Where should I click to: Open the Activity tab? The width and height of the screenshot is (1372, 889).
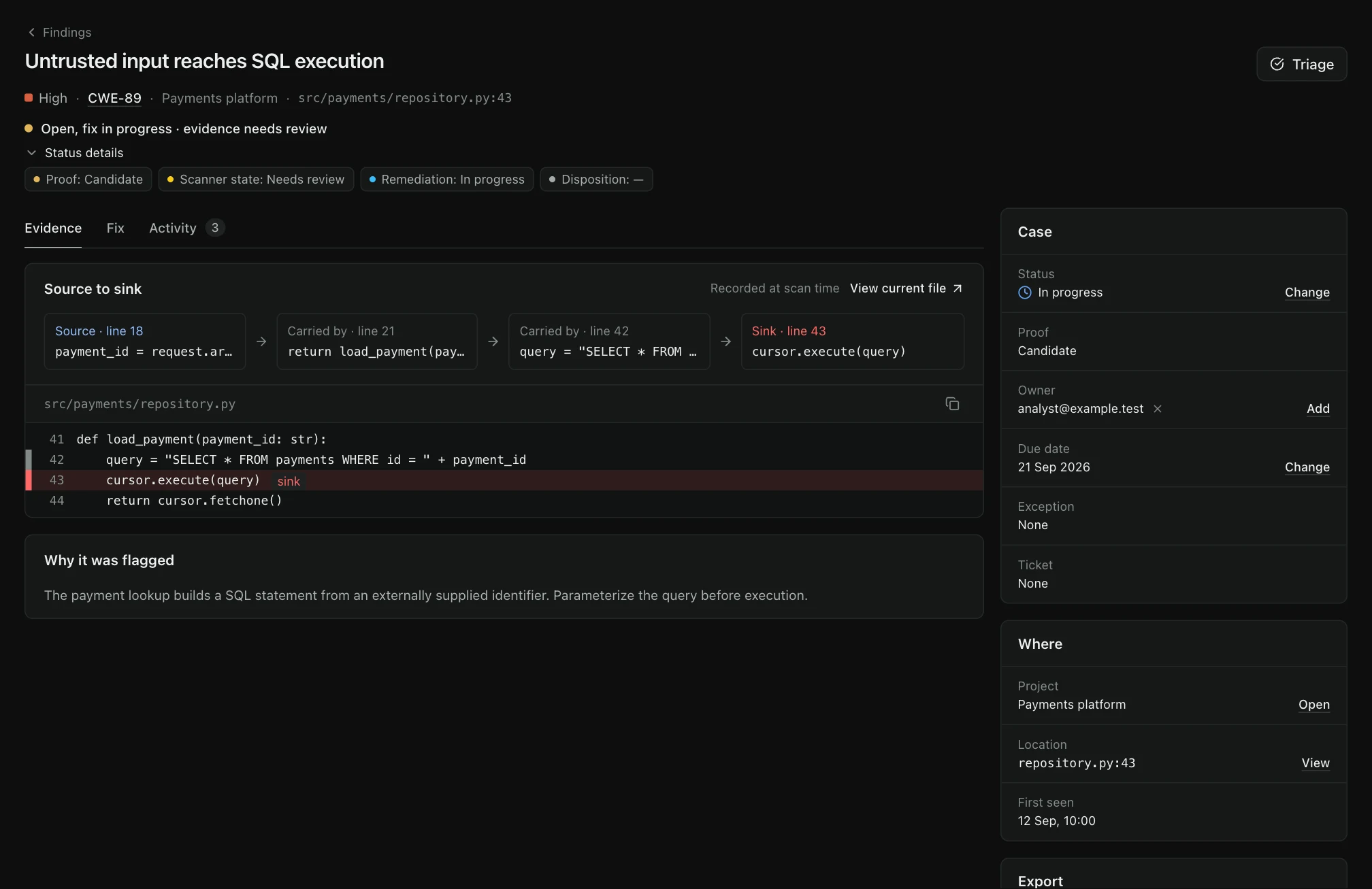coord(186,228)
